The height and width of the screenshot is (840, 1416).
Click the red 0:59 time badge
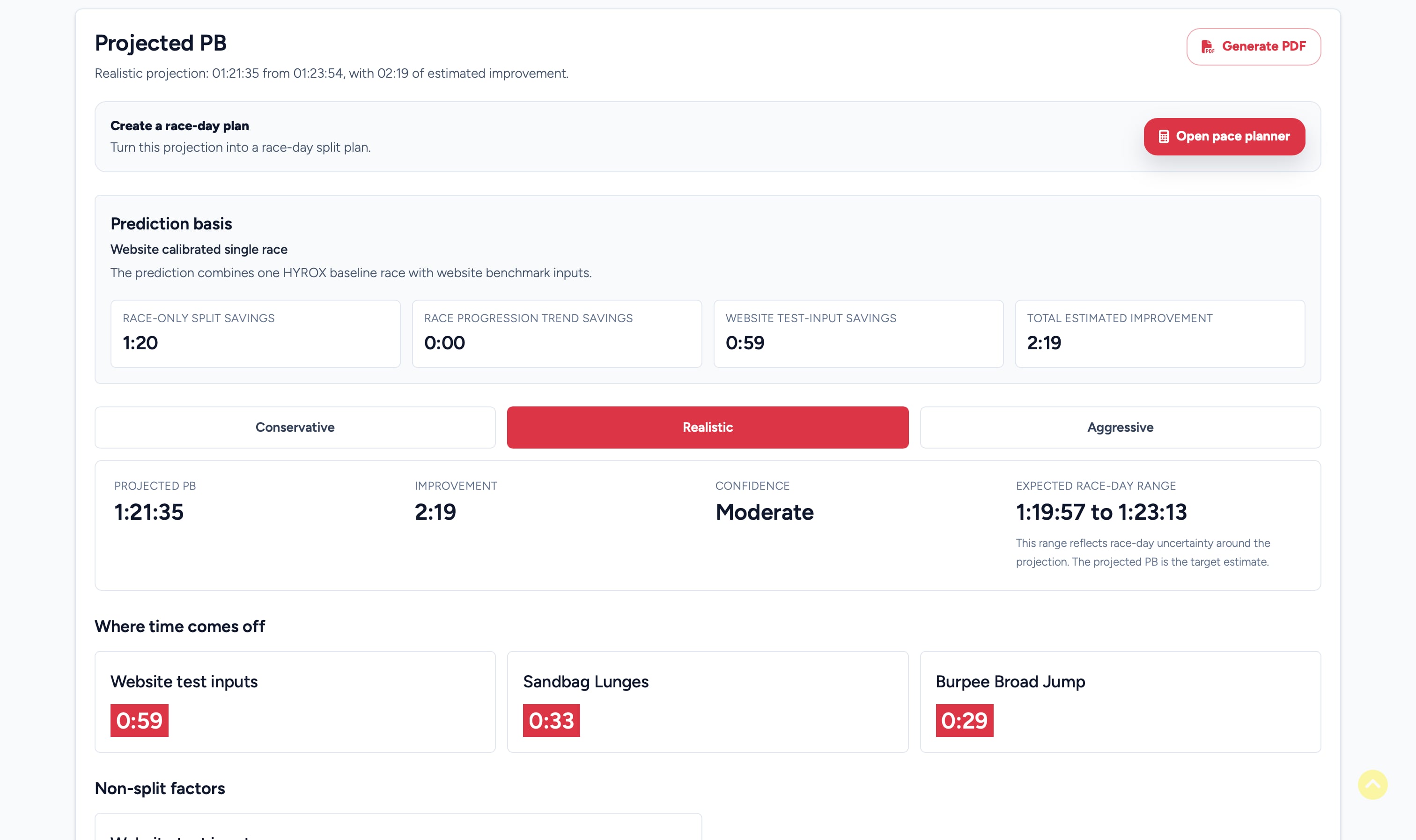tap(139, 721)
